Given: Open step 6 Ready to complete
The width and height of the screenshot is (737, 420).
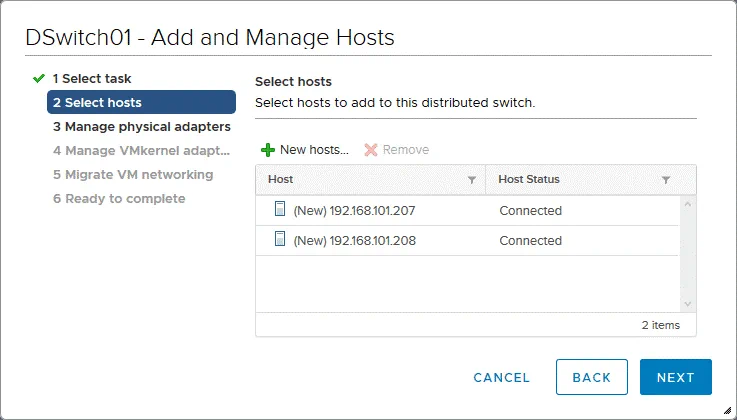Looking at the screenshot, I should pos(118,199).
